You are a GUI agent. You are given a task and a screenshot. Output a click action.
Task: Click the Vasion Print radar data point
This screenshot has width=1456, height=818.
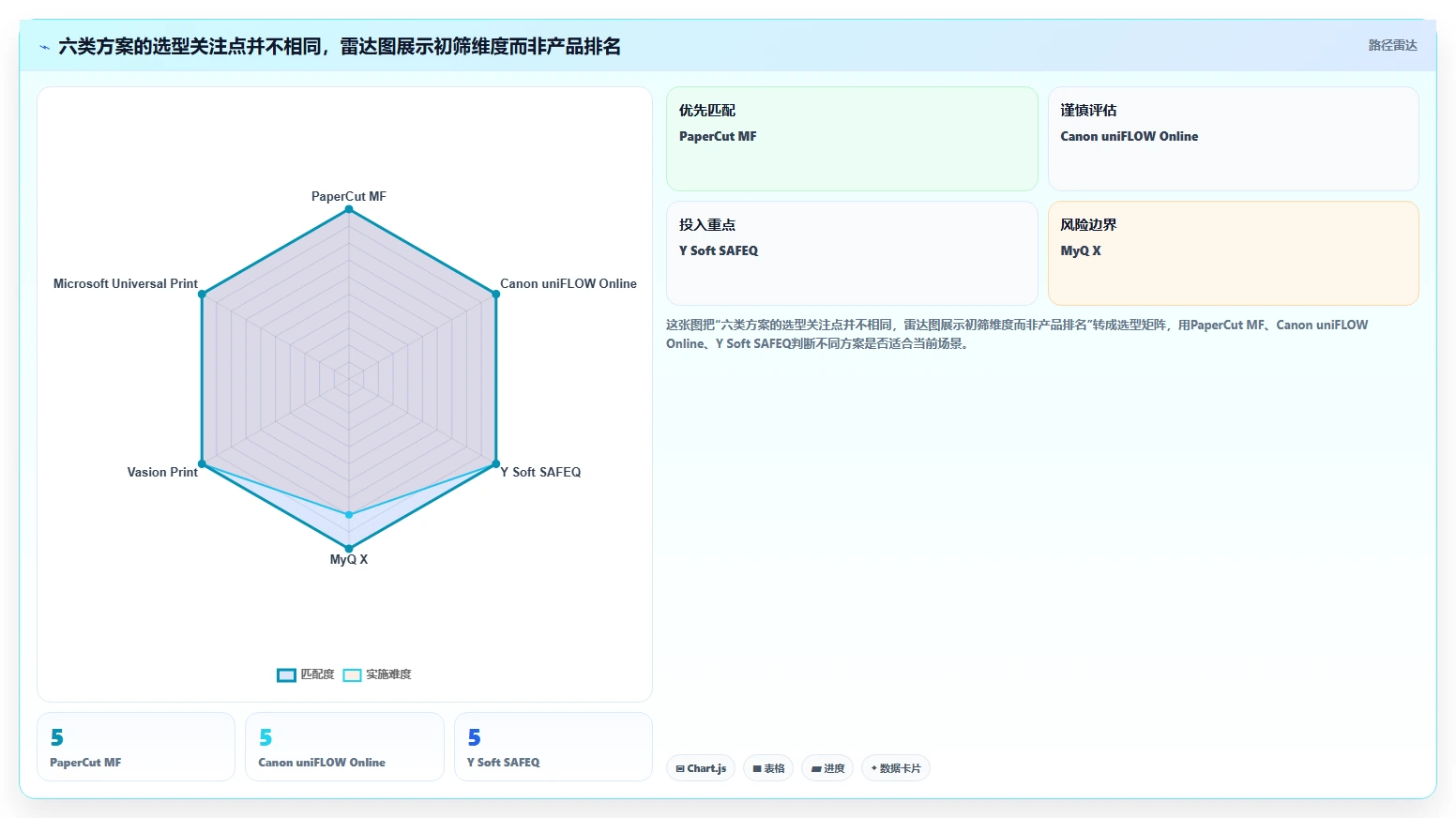[x=202, y=464]
